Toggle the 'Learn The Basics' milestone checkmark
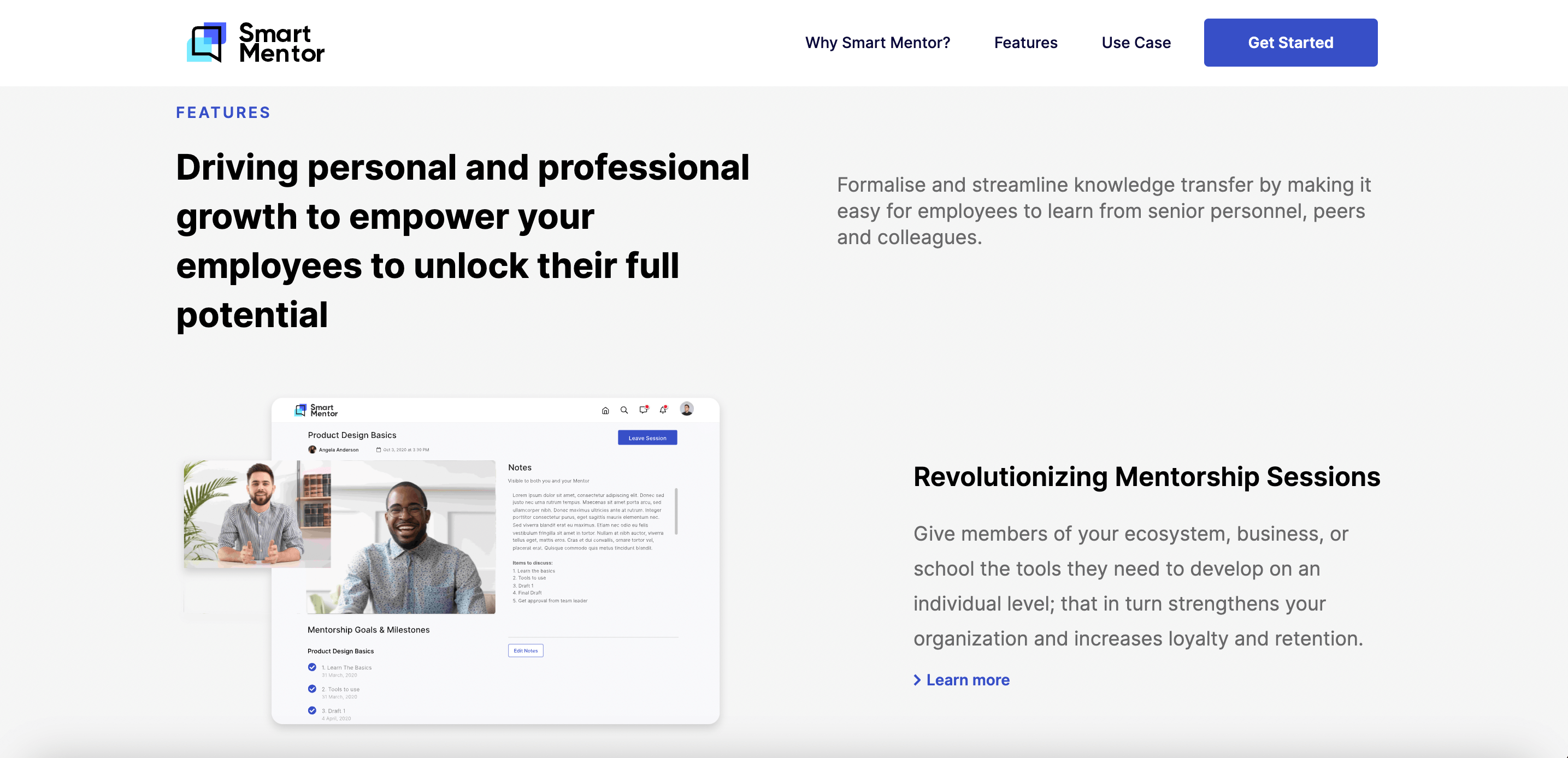The image size is (1568, 758). [x=313, y=667]
